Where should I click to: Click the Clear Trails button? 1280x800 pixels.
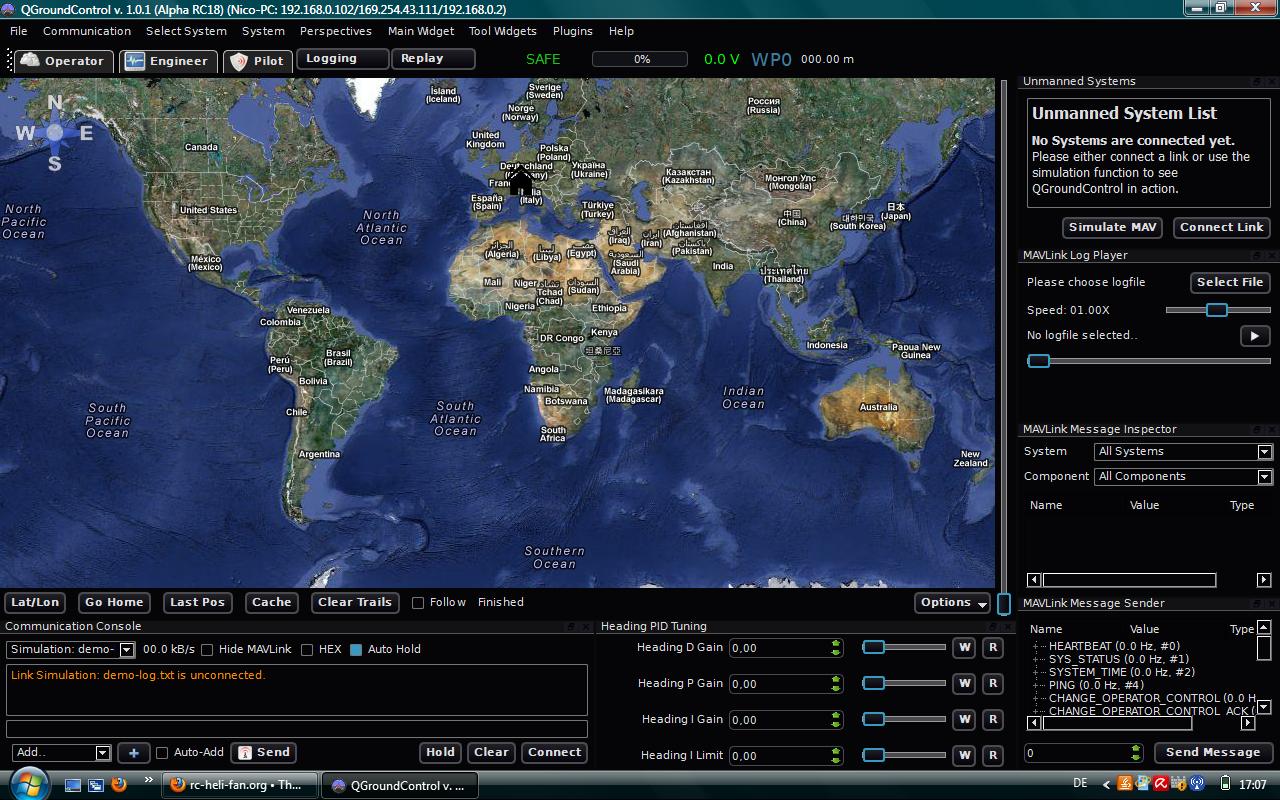click(354, 603)
